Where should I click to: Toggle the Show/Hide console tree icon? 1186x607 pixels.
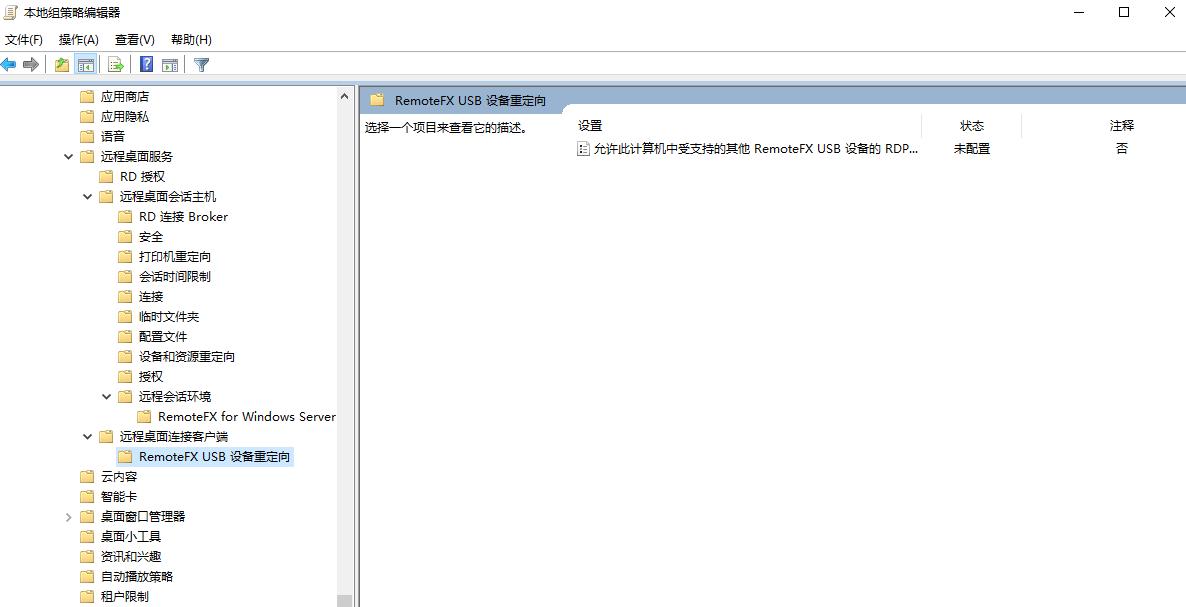coord(85,65)
